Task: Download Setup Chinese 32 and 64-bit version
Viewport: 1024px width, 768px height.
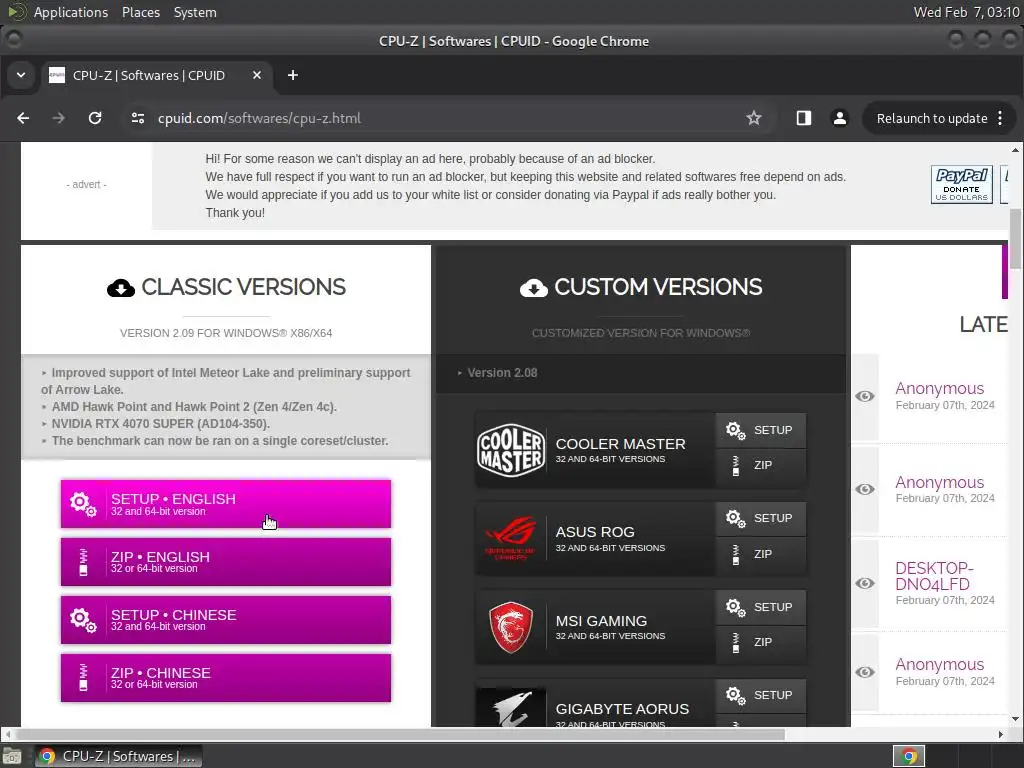Action: point(226,620)
